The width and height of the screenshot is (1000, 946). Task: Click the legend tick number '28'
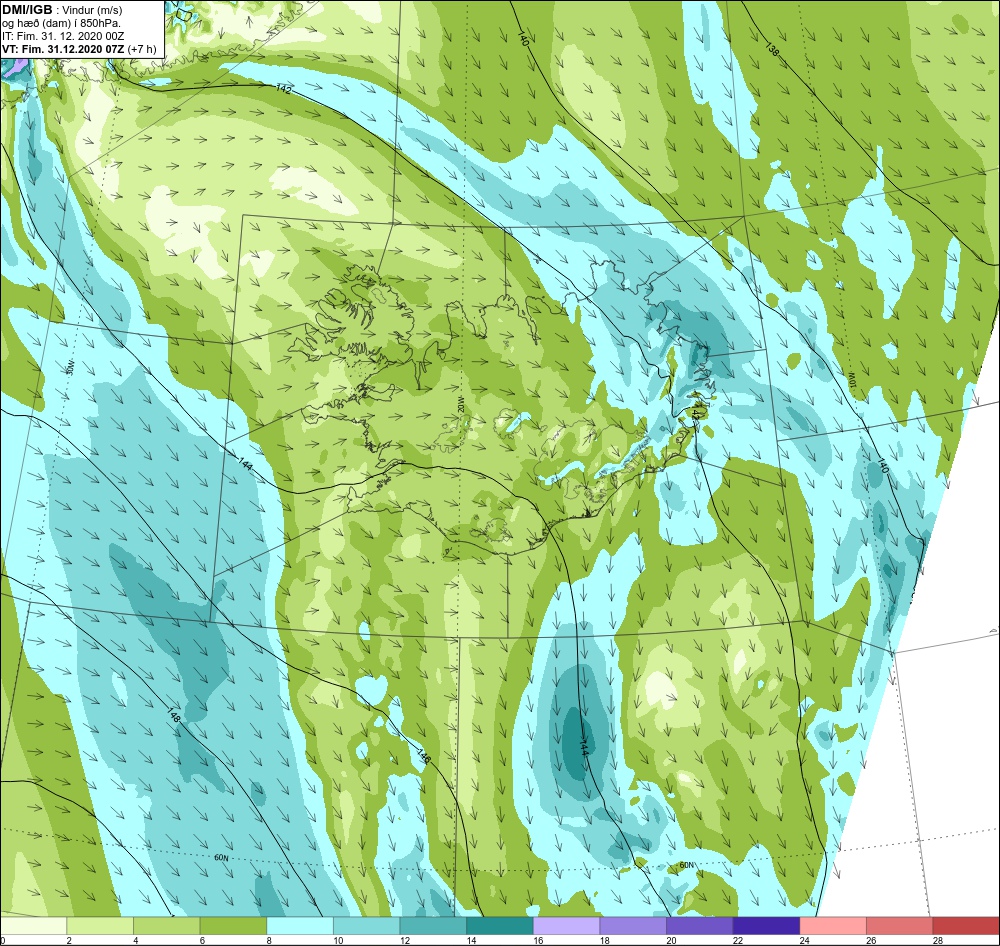(x=938, y=940)
